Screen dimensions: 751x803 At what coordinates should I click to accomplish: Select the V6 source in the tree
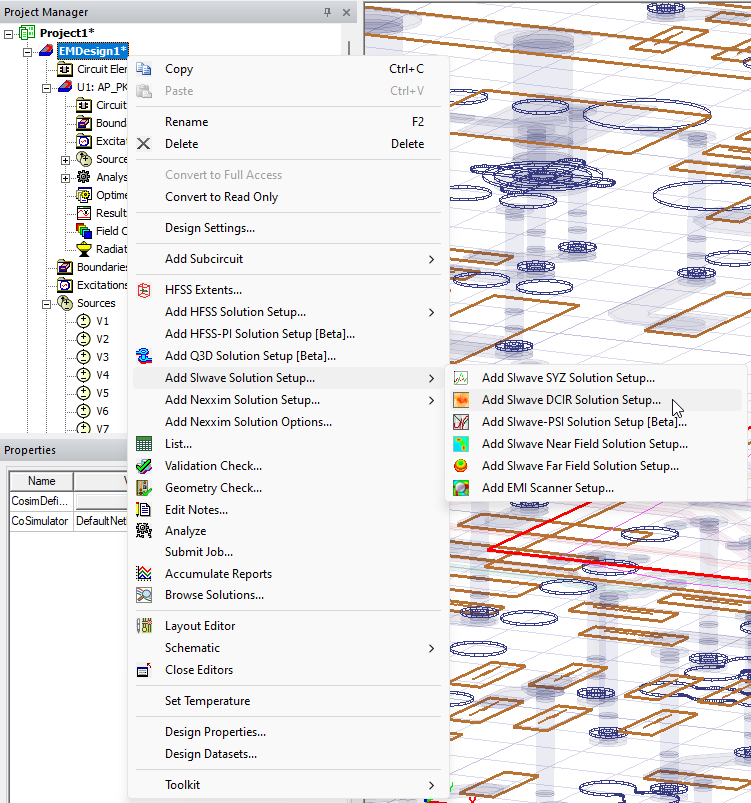[102, 411]
